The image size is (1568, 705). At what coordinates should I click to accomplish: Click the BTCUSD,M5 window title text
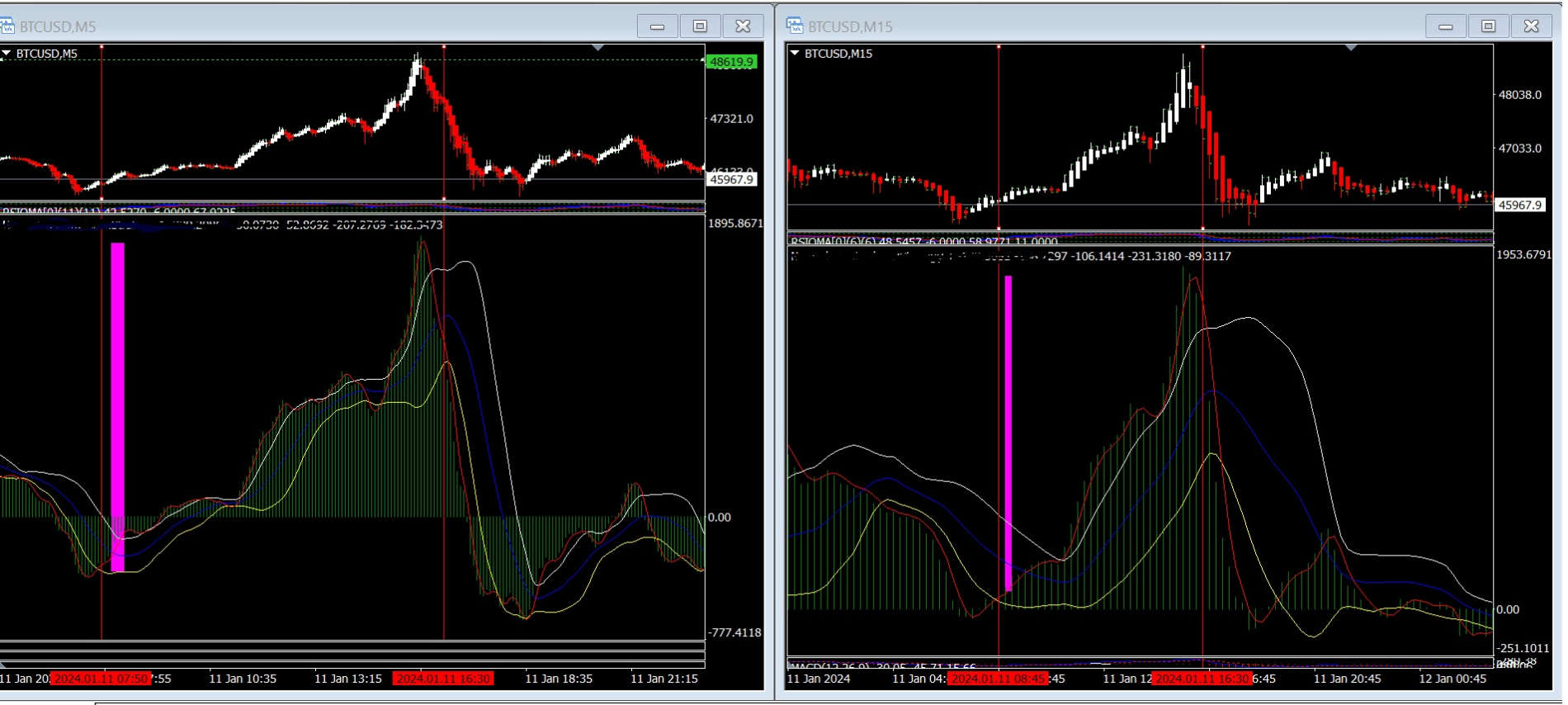point(58,26)
